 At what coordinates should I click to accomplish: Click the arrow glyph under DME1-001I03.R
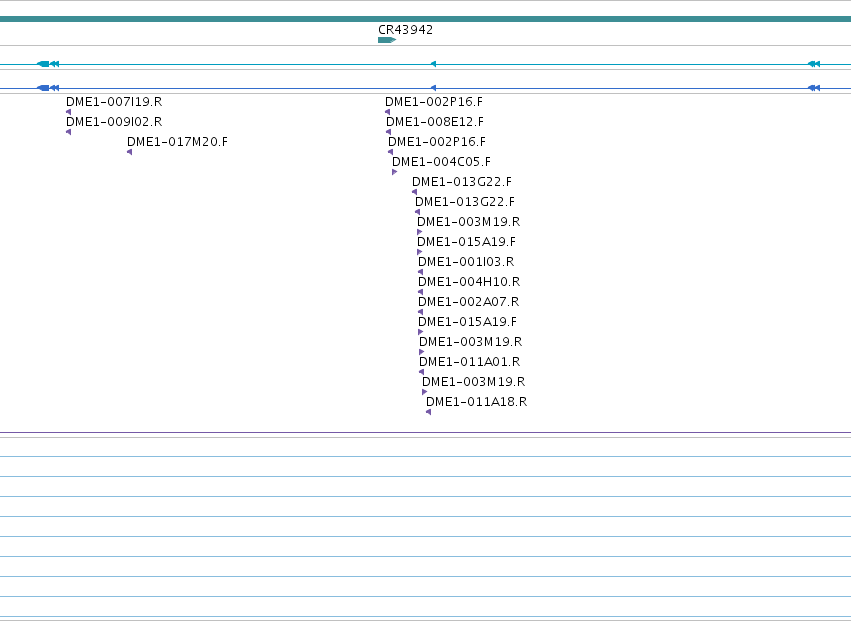click(x=421, y=272)
